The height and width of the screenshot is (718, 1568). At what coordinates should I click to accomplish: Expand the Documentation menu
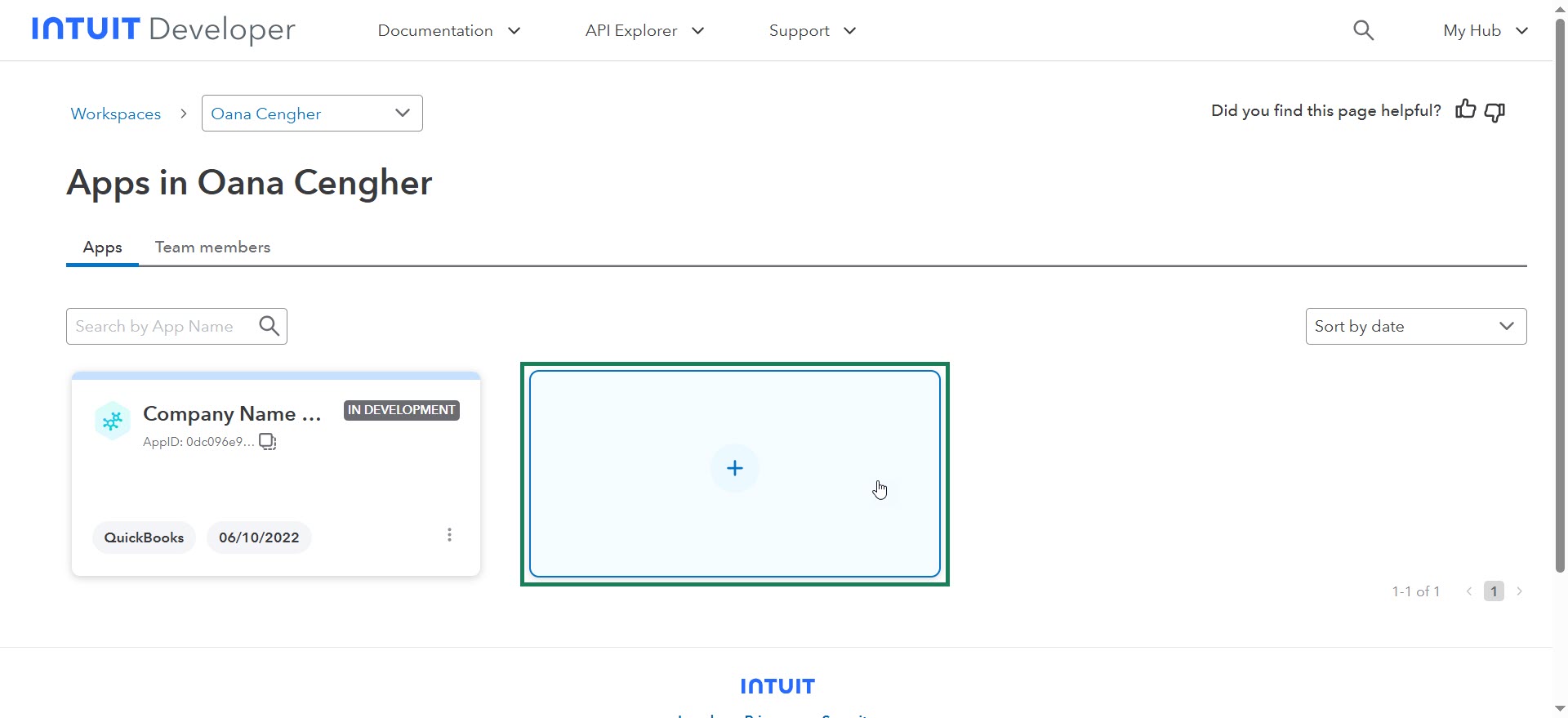point(448,31)
